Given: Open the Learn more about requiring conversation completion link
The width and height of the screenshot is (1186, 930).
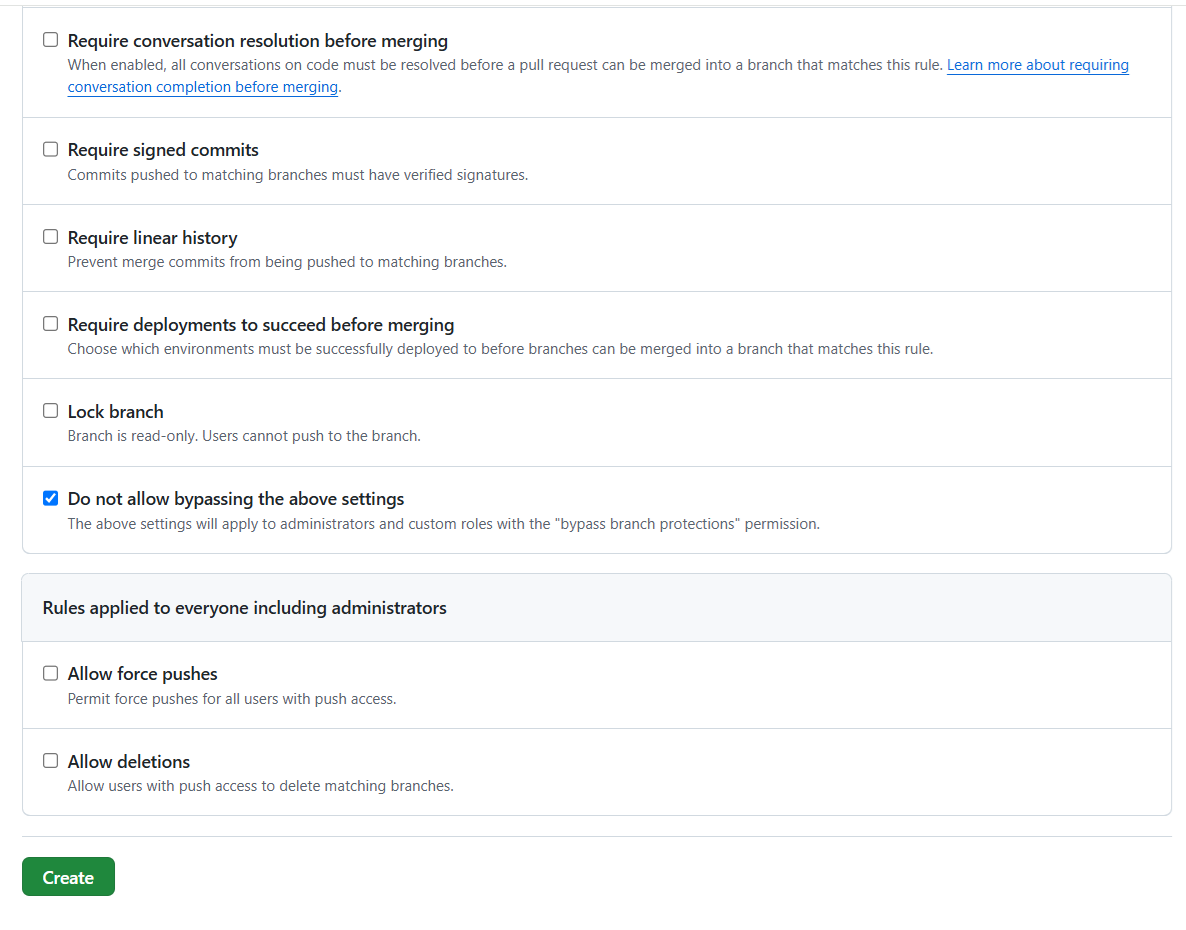Looking at the screenshot, I should tap(1038, 65).
